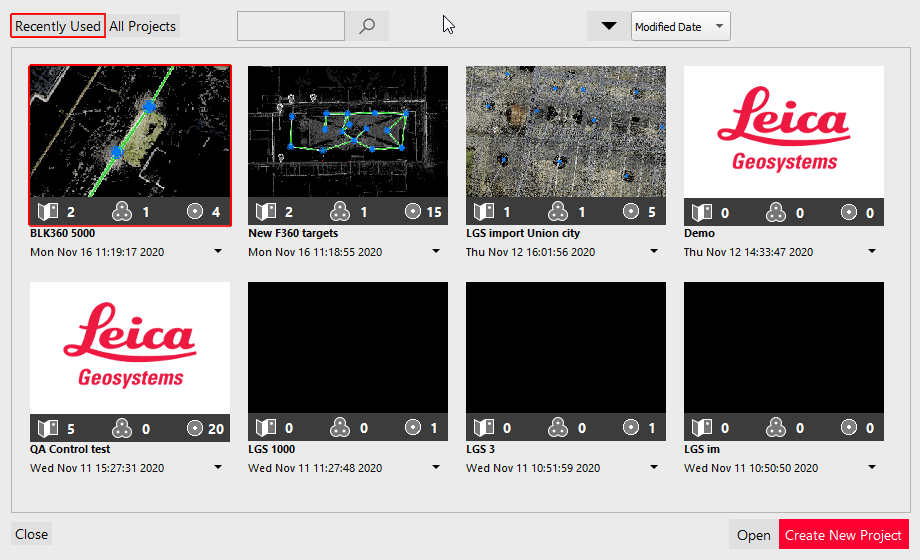920x560 pixels.
Task: Click the project search input field
Action: (291, 27)
